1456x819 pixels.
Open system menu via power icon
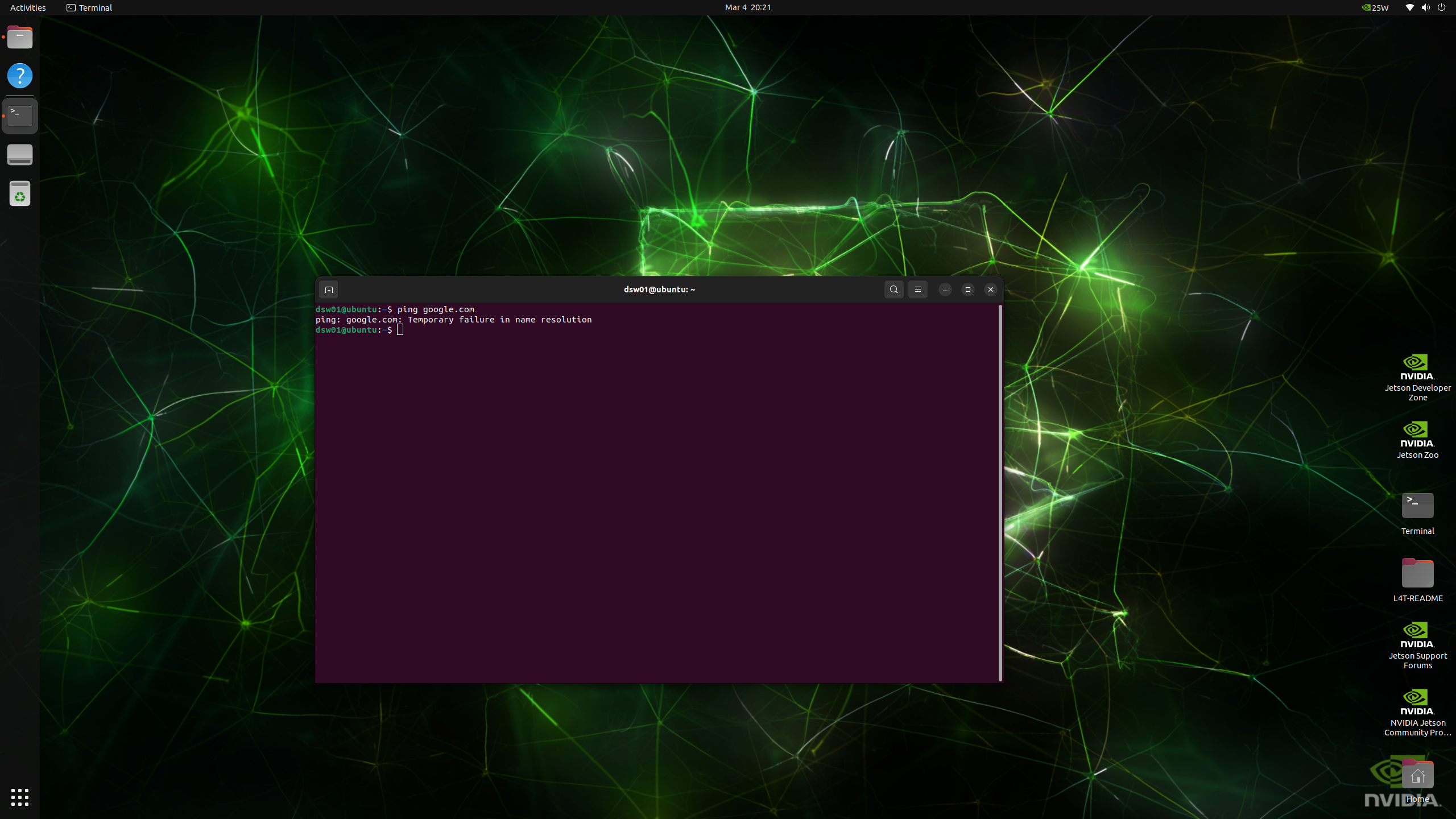(x=1441, y=7)
